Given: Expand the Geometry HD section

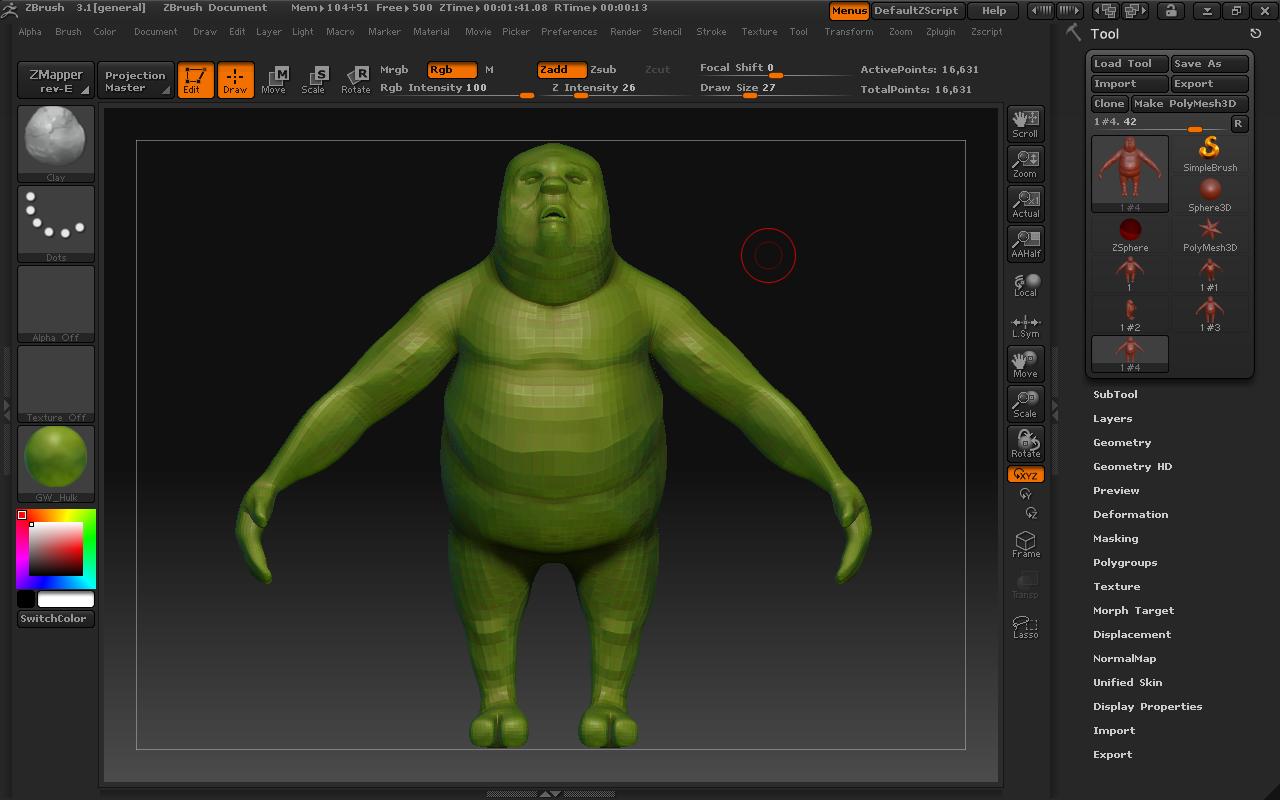Looking at the screenshot, I should [1132, 466].
